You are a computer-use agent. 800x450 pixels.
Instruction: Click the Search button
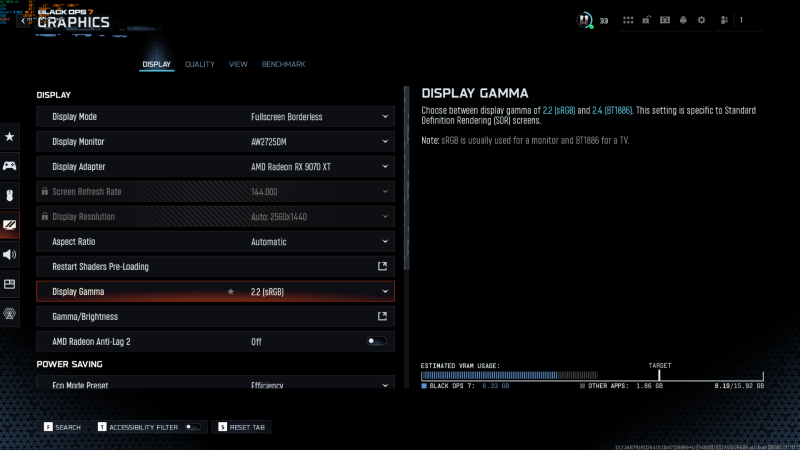click(x=63, y=427)
